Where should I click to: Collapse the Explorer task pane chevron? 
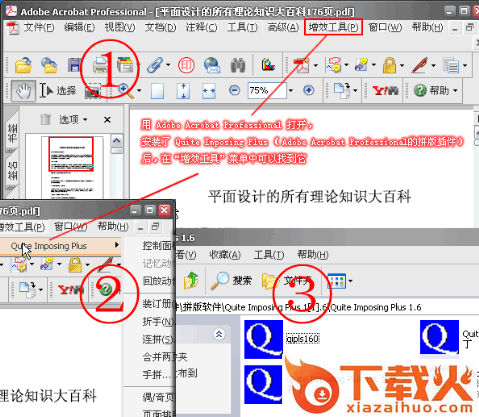coord(219,334)
